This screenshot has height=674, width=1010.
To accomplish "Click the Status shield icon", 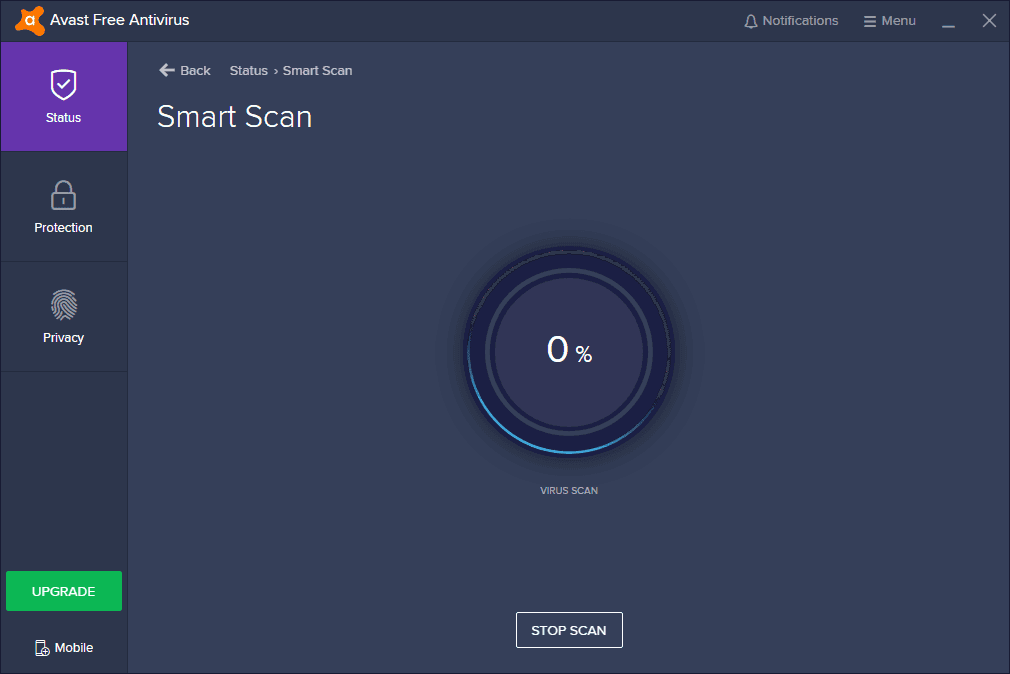I will 63,85.
